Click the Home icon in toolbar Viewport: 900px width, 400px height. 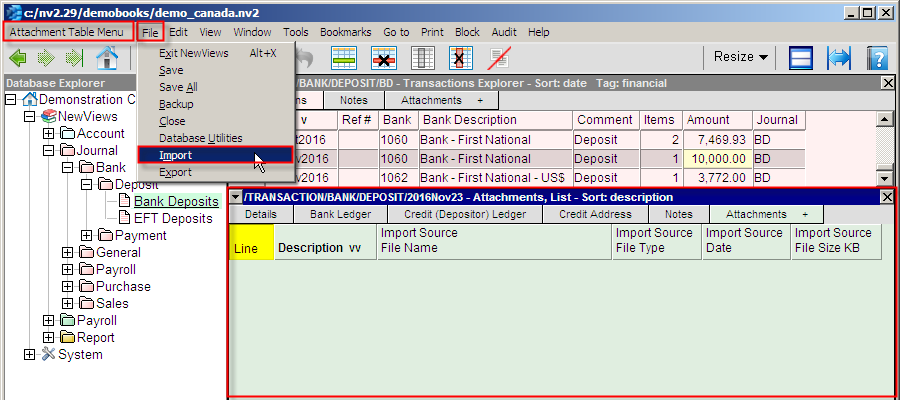coord(107,57)
